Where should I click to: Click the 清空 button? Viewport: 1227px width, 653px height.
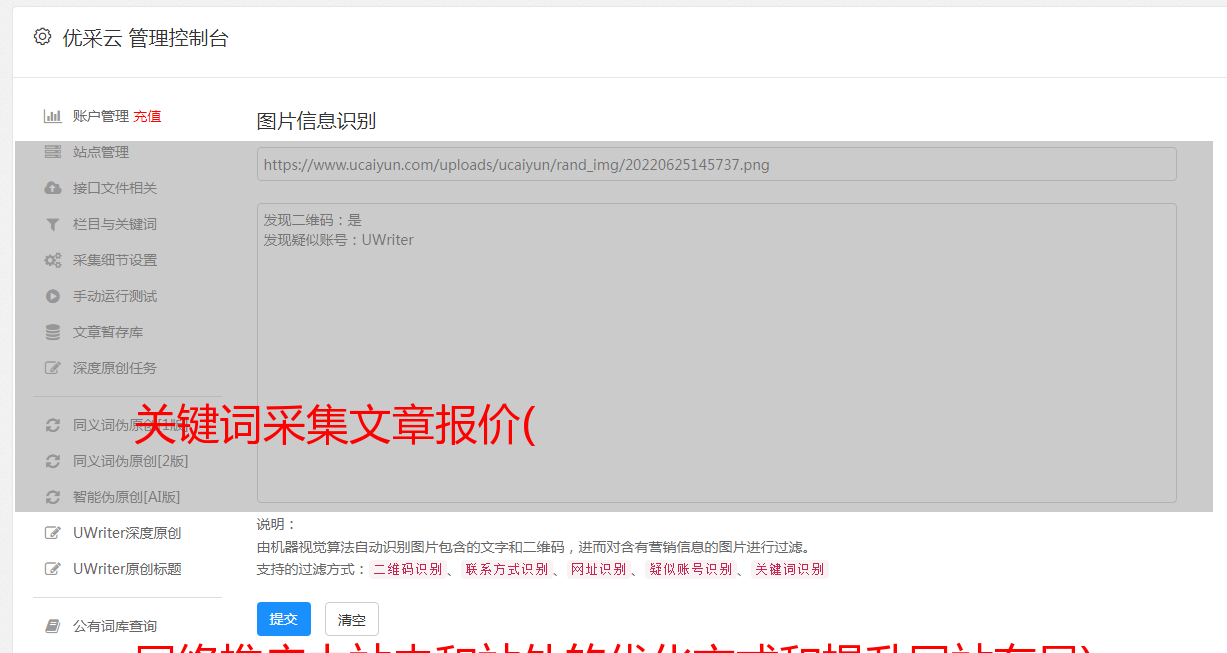(352, 619)
